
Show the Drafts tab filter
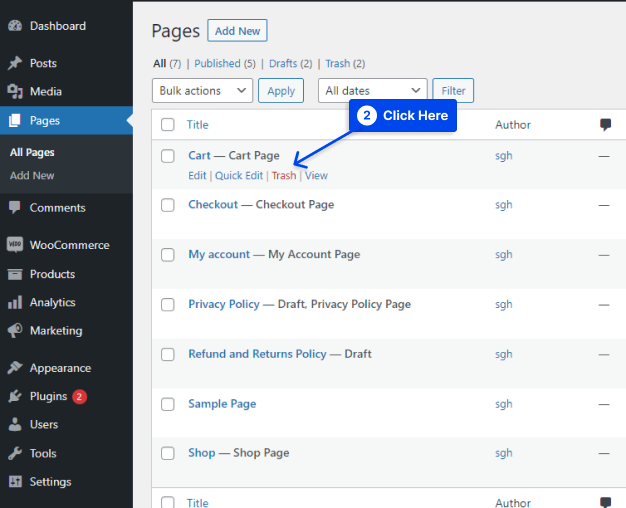[285, 64]
